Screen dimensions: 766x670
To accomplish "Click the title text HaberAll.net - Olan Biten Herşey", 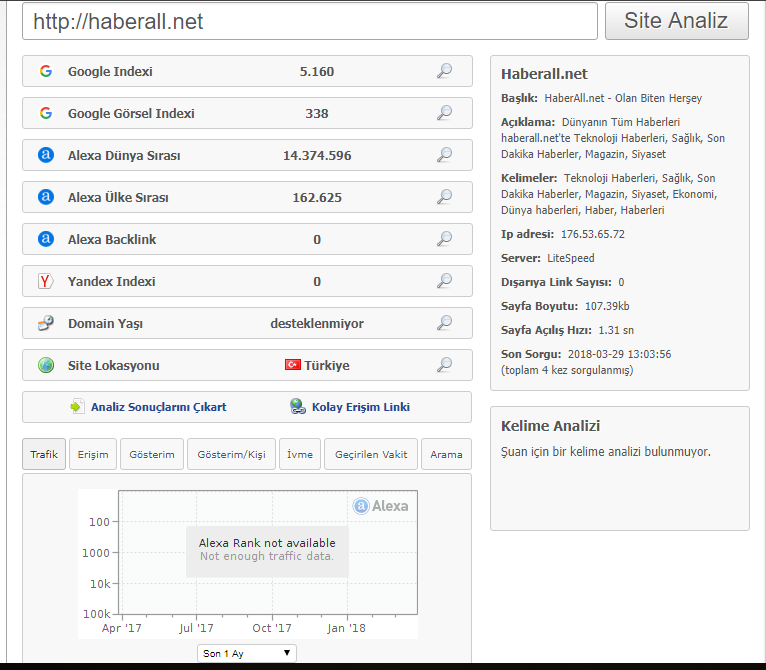I will pos(623,98).
